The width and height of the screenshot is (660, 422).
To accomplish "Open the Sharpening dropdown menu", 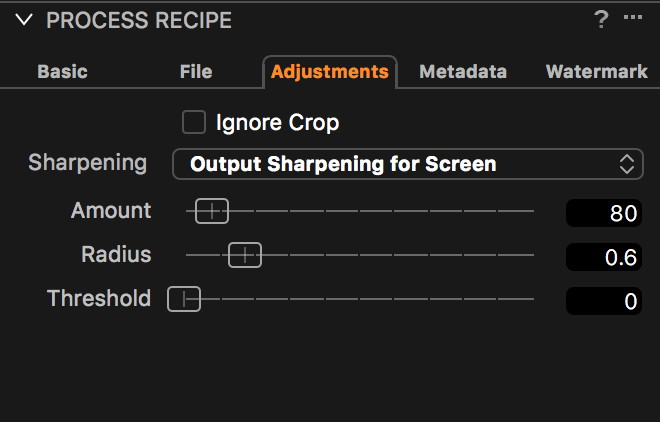I will (407, 164).
